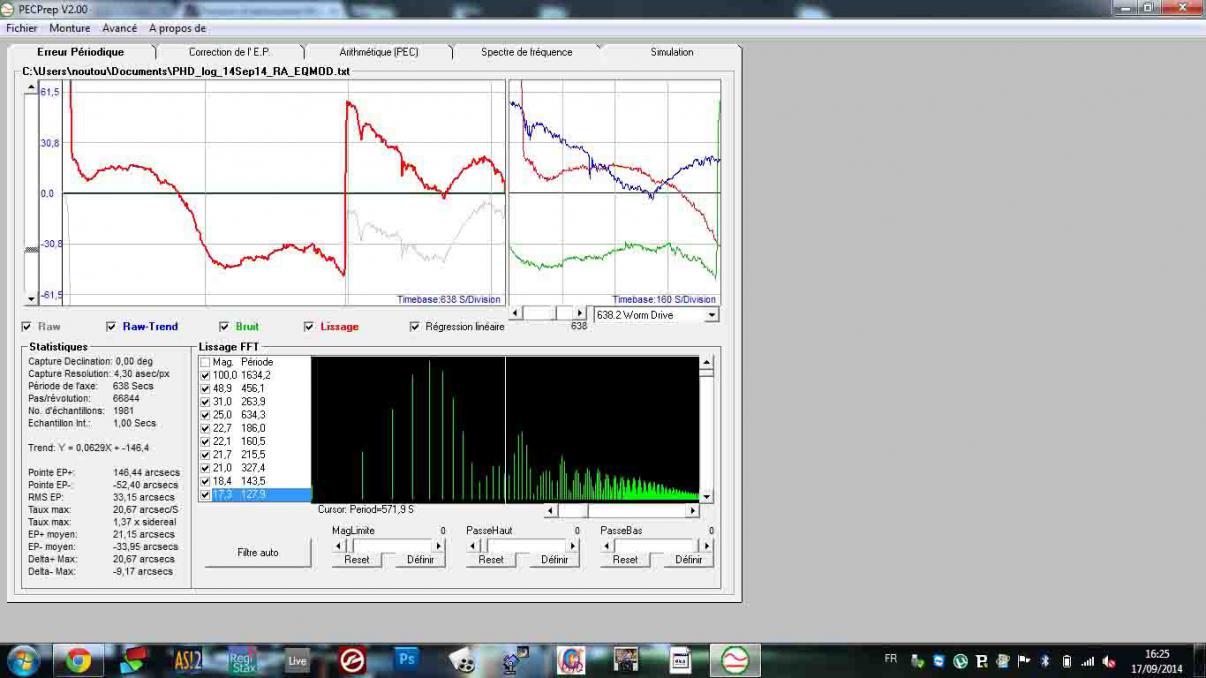Screen dimensions: 1206x678
Task: Open the Fichier menu
Action: [x=21, y=28]
